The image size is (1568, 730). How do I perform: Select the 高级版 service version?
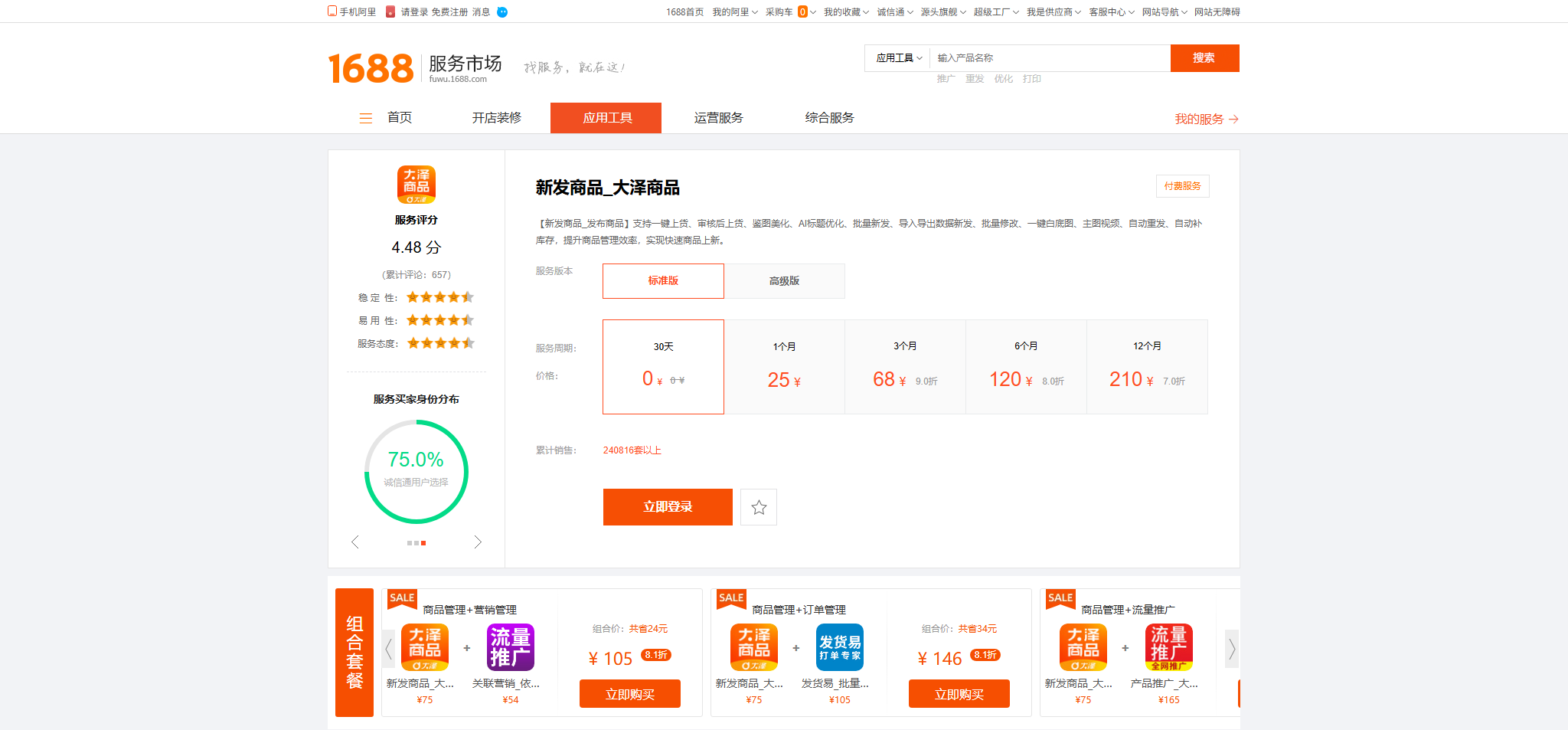[x=785, y=281]
